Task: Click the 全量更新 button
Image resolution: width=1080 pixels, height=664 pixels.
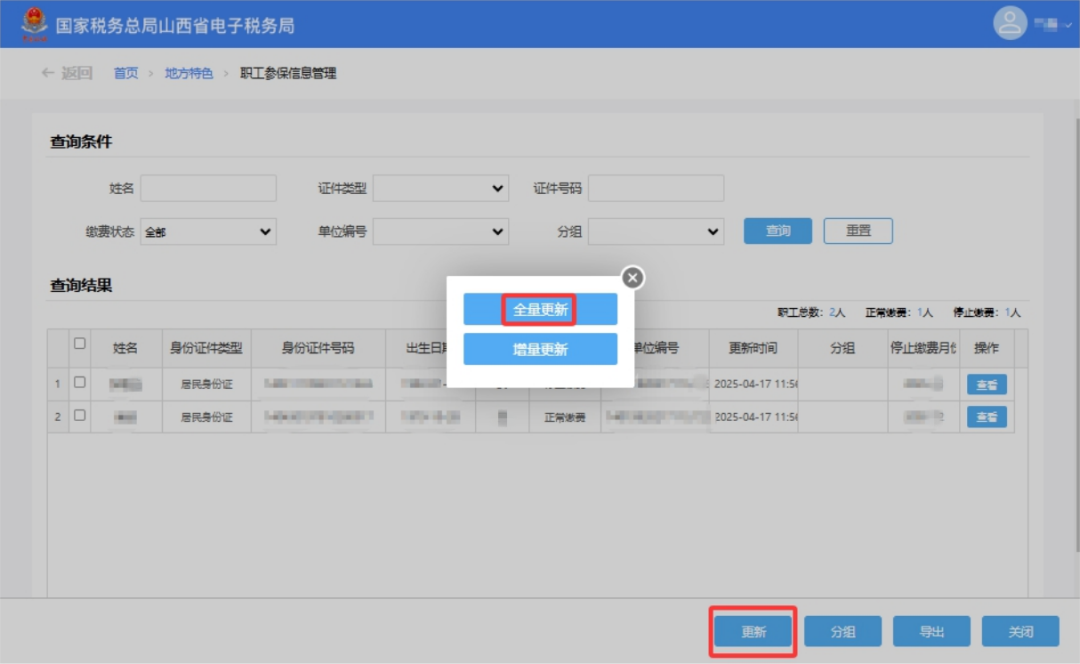Action: (540, 309)
